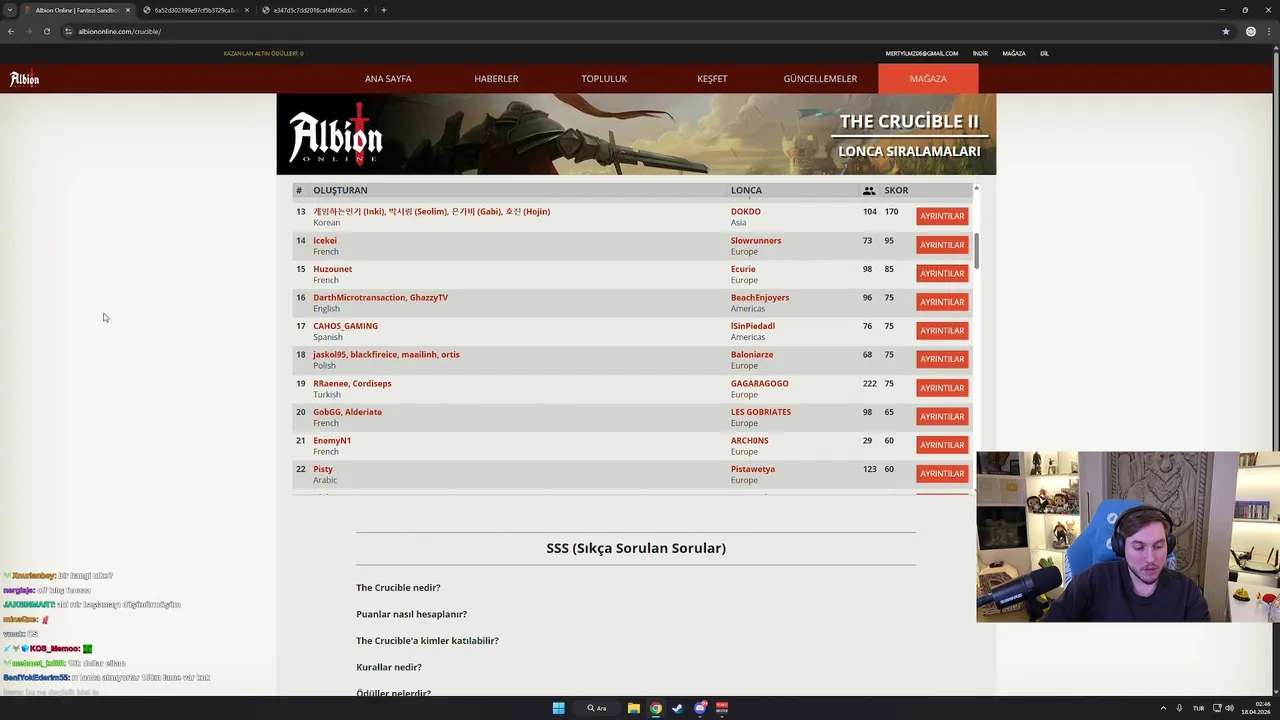Open AYRINTILAR for the Ecurie guild

pyautogui.click(x=942, y=273)
